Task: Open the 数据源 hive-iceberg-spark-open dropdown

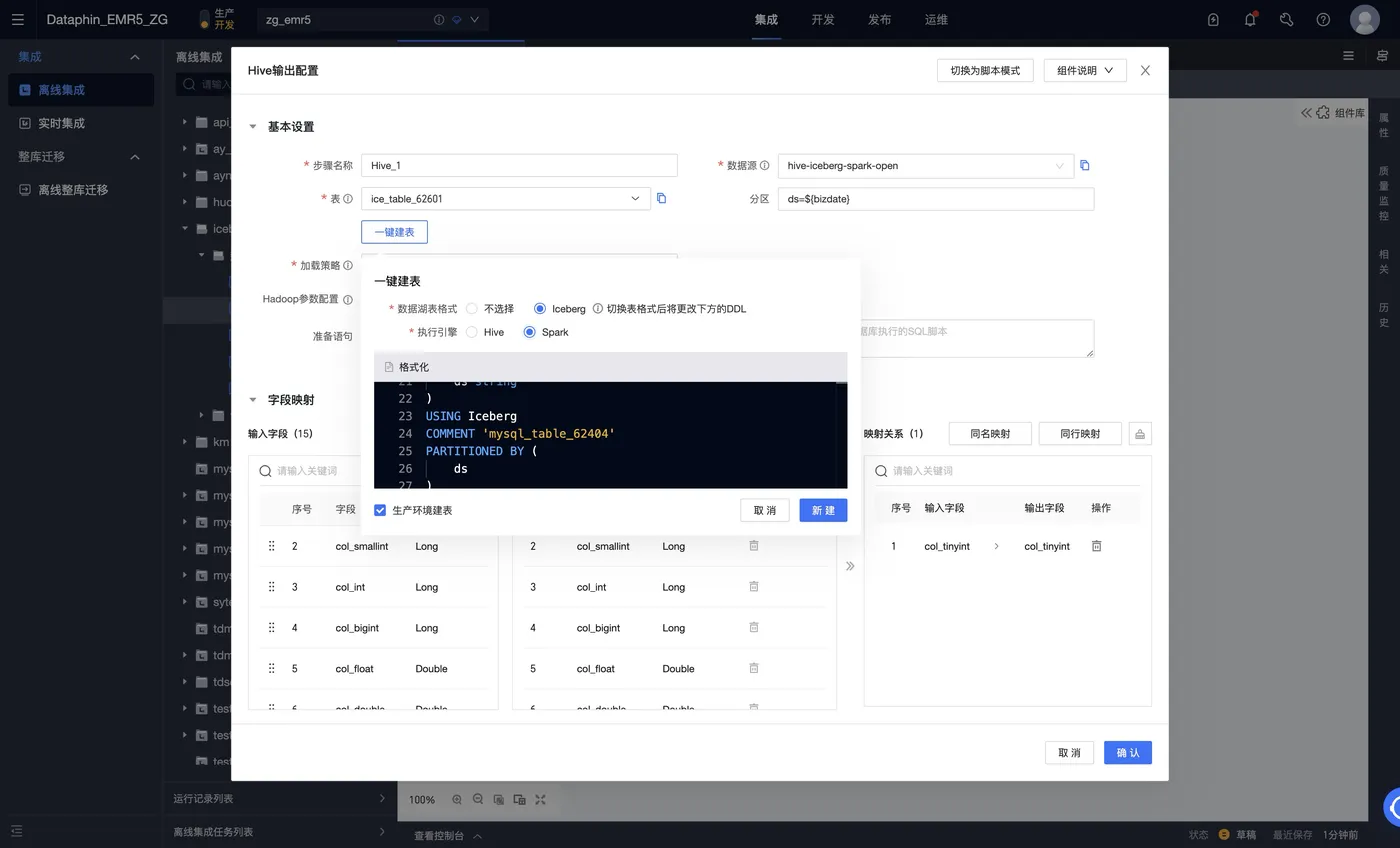Action: click(x=925, y=166)
